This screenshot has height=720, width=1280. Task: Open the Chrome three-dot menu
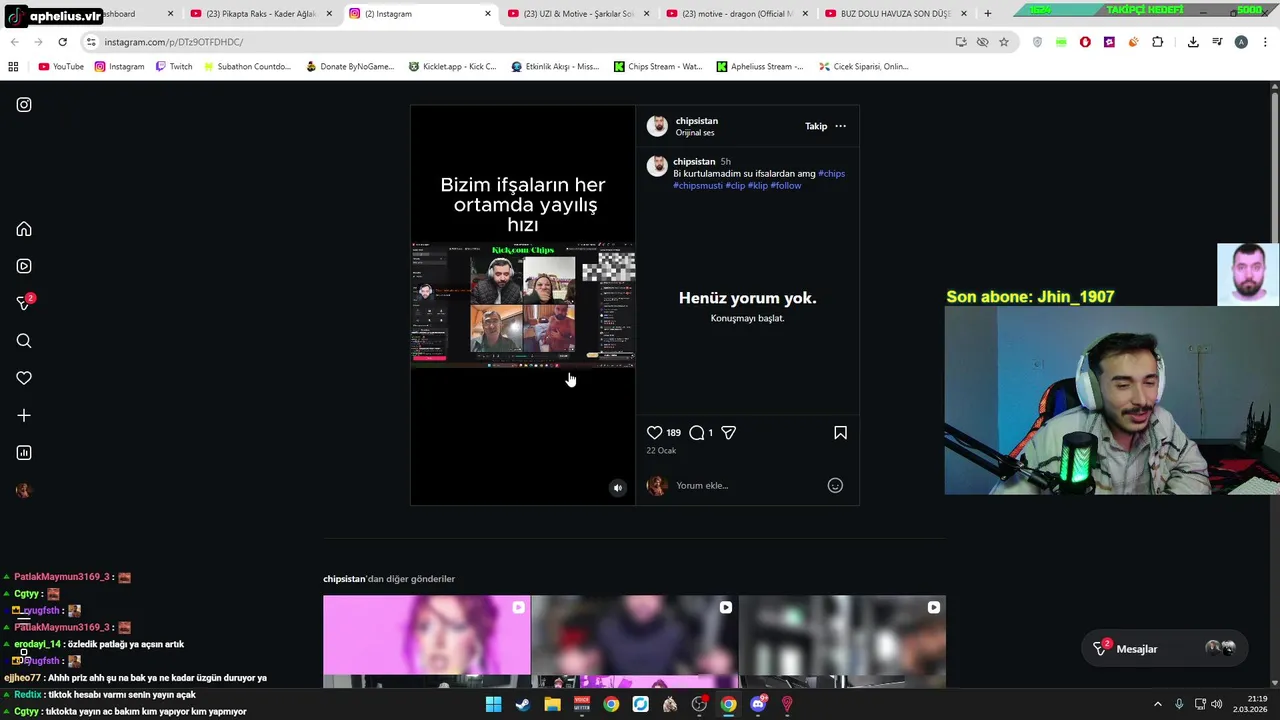click(1266, 42)
